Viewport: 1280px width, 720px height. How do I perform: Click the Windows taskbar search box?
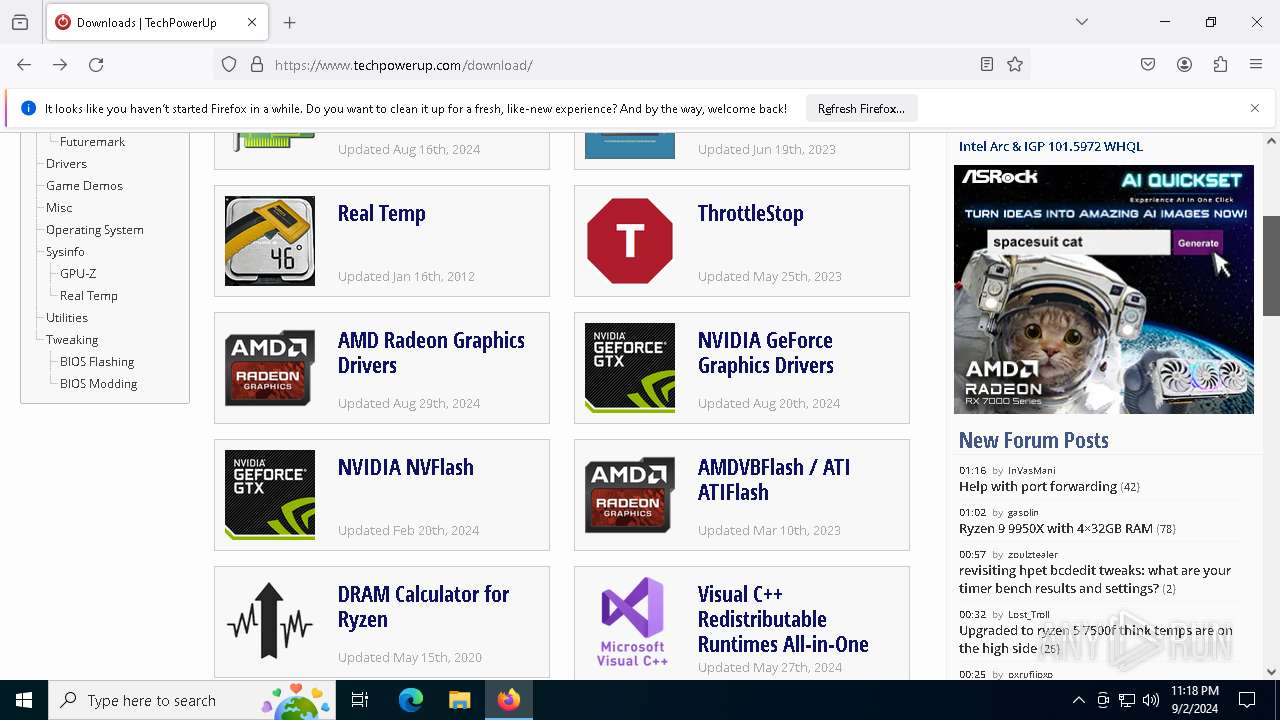tap(192, 700)
